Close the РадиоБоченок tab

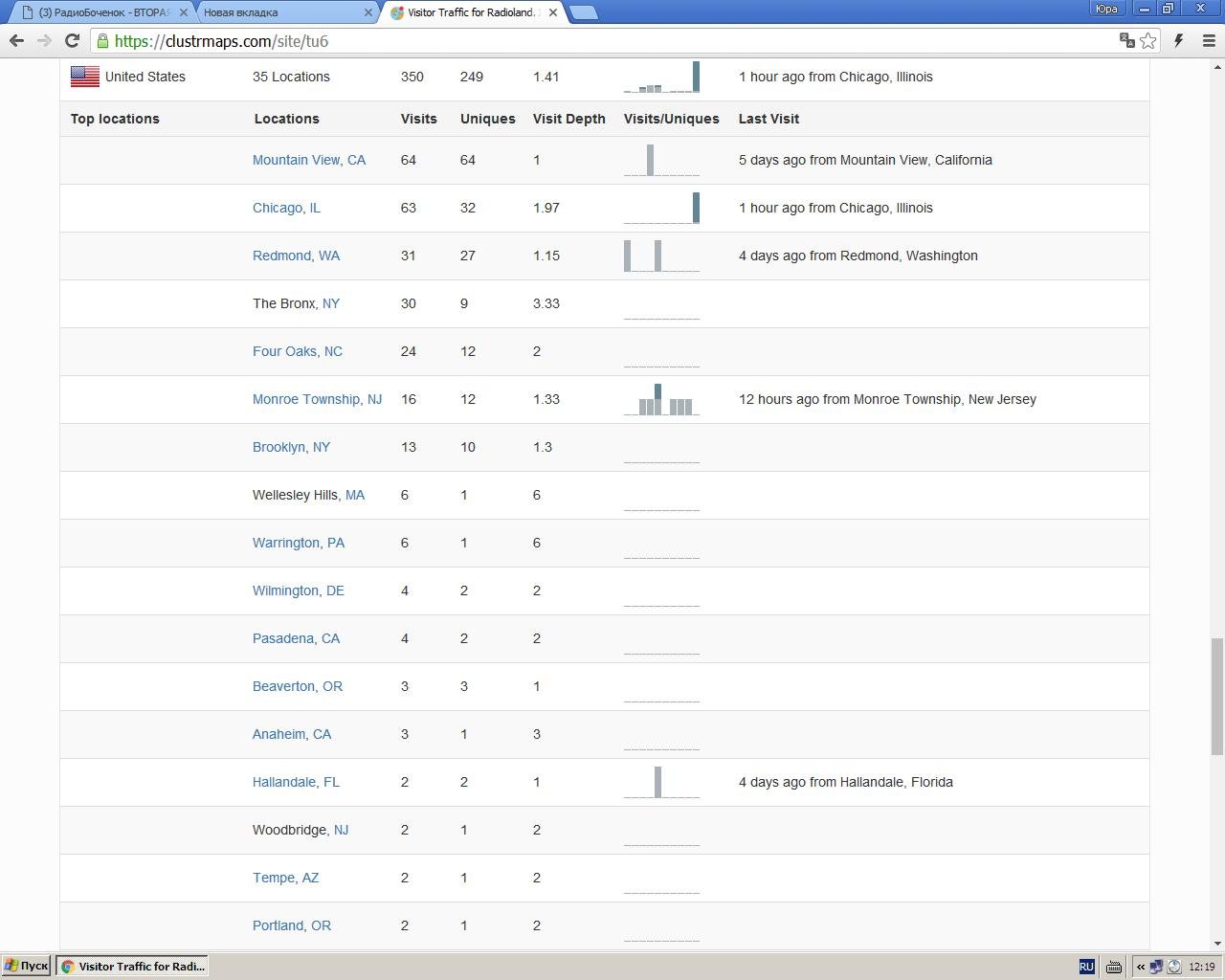184,12
